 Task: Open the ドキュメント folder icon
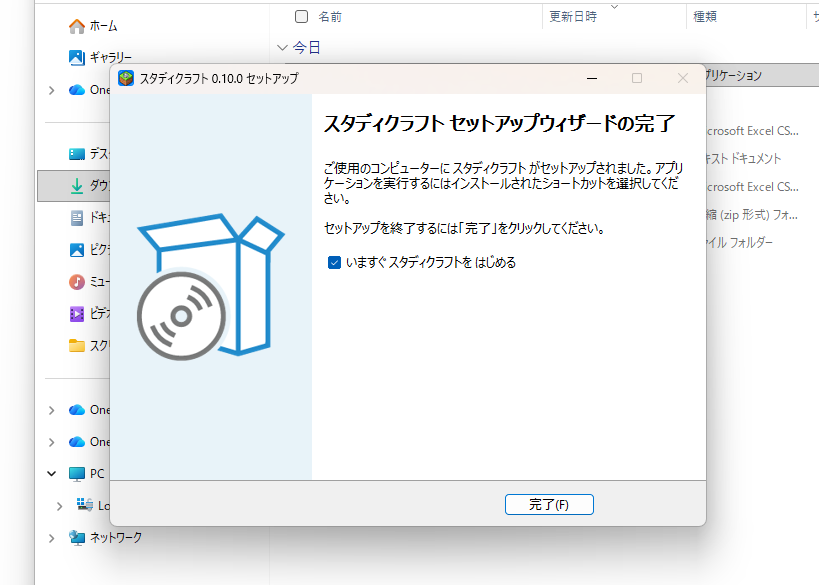pyautogui.click(x=77, y=218)
